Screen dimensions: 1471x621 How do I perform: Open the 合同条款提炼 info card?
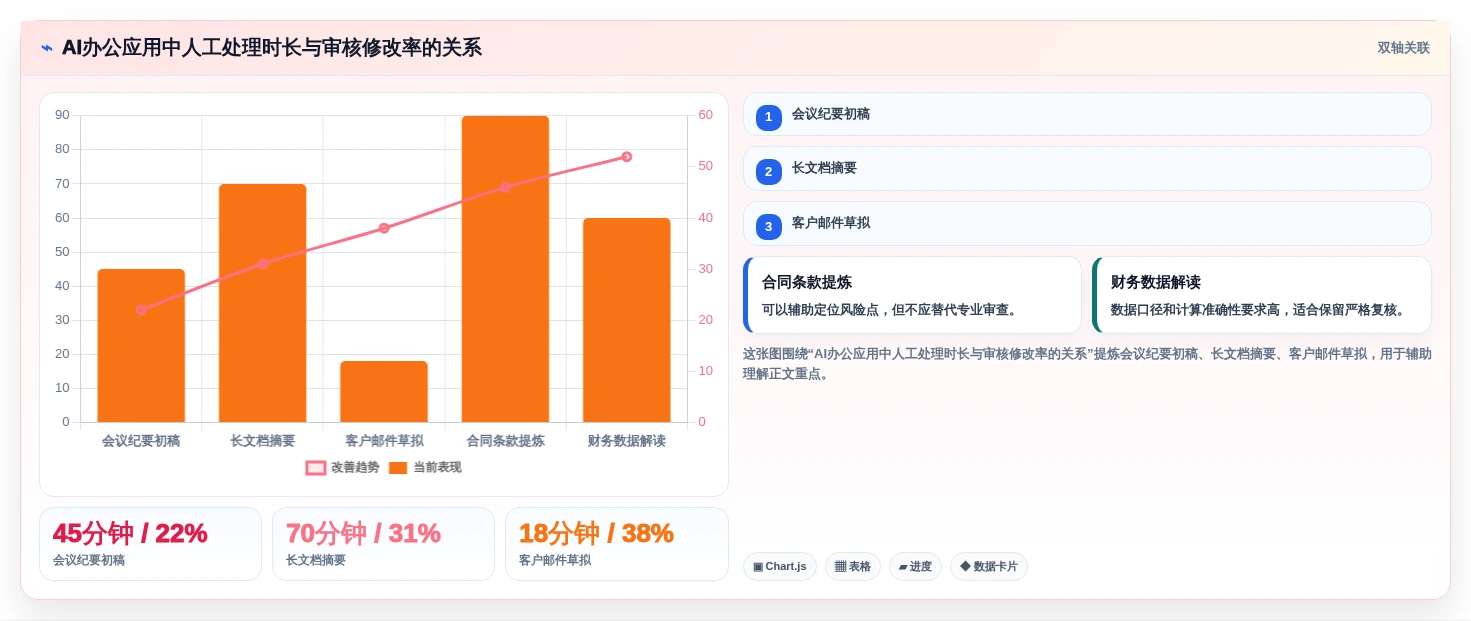coord(913,295)
